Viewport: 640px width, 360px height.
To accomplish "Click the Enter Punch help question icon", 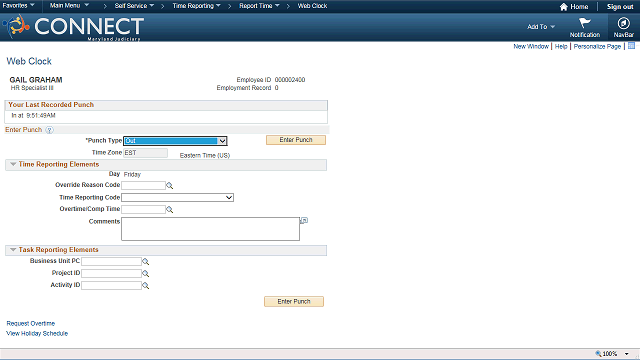I will [x=49, y=130].
